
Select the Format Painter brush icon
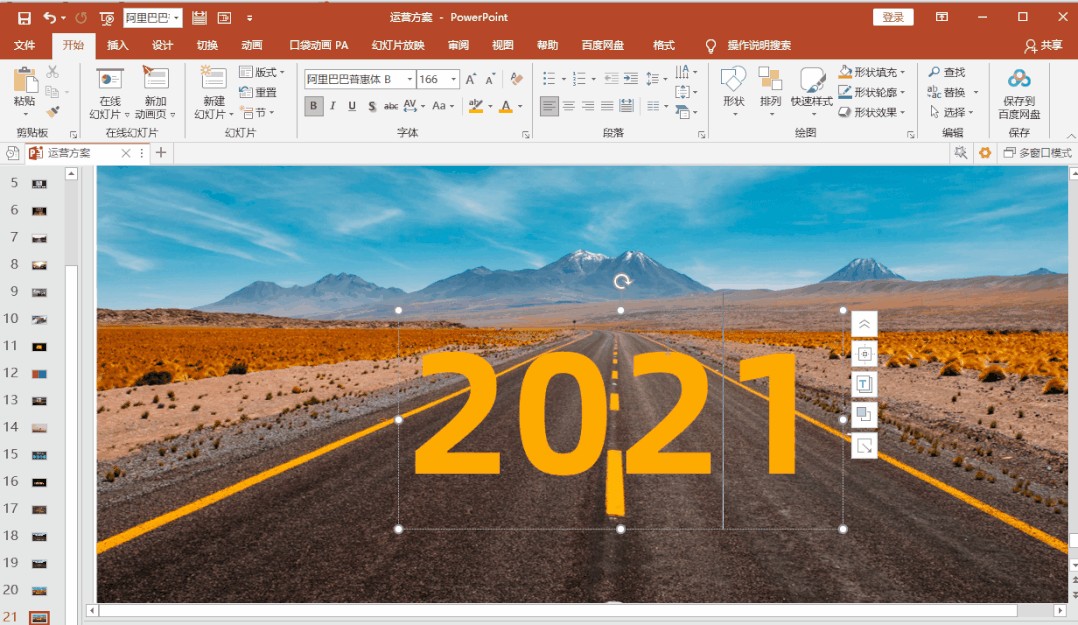pyautogui.click(x=53, y=111)
